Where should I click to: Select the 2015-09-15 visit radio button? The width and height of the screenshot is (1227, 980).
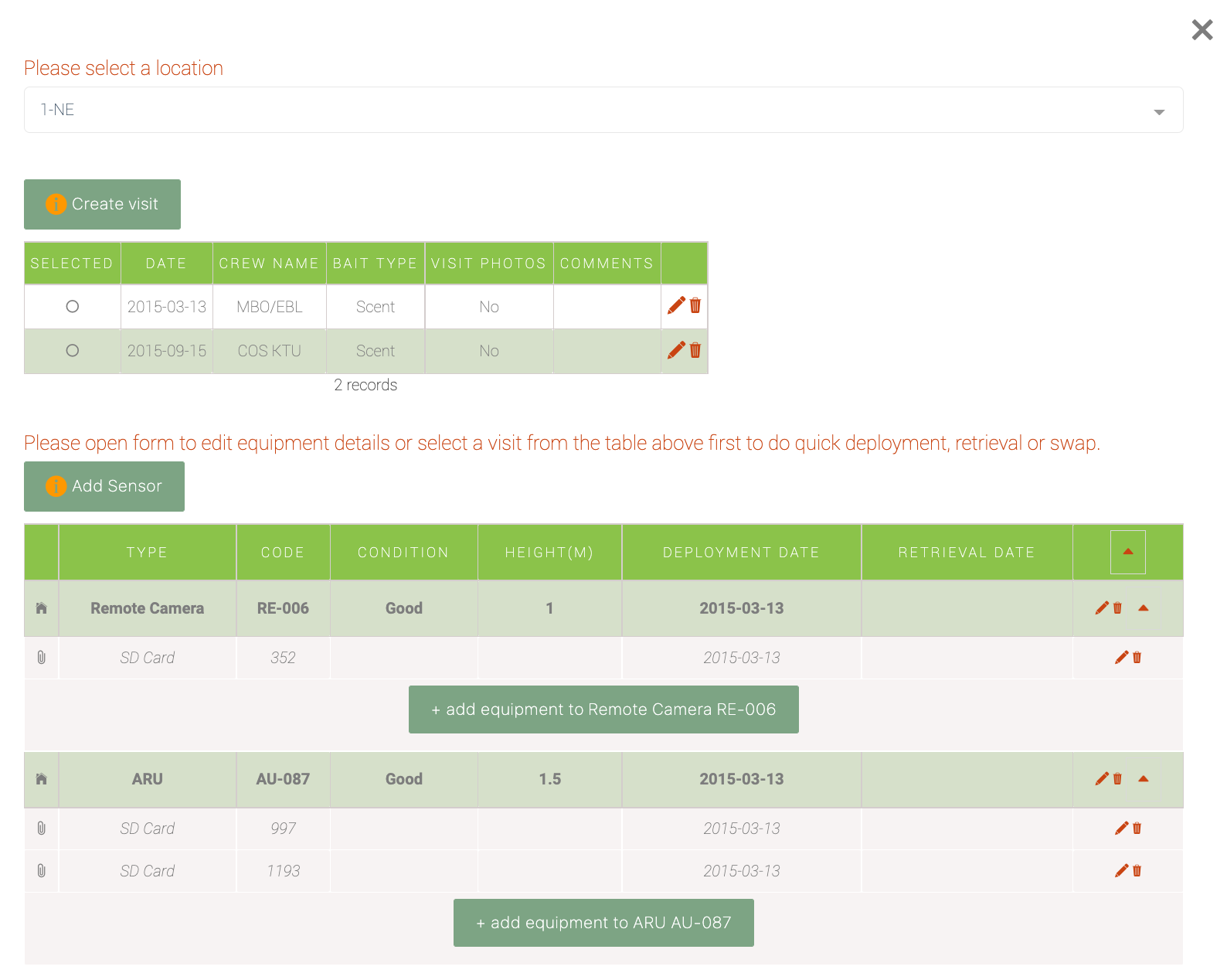point(73,351)
